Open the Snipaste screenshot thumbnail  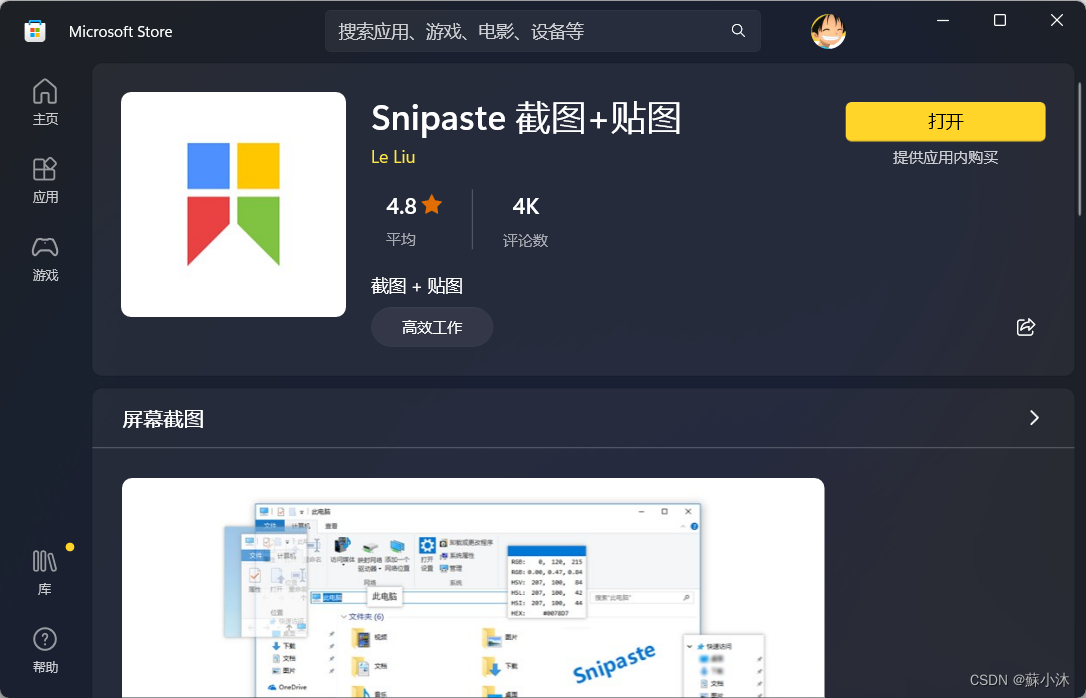point(473,588)
